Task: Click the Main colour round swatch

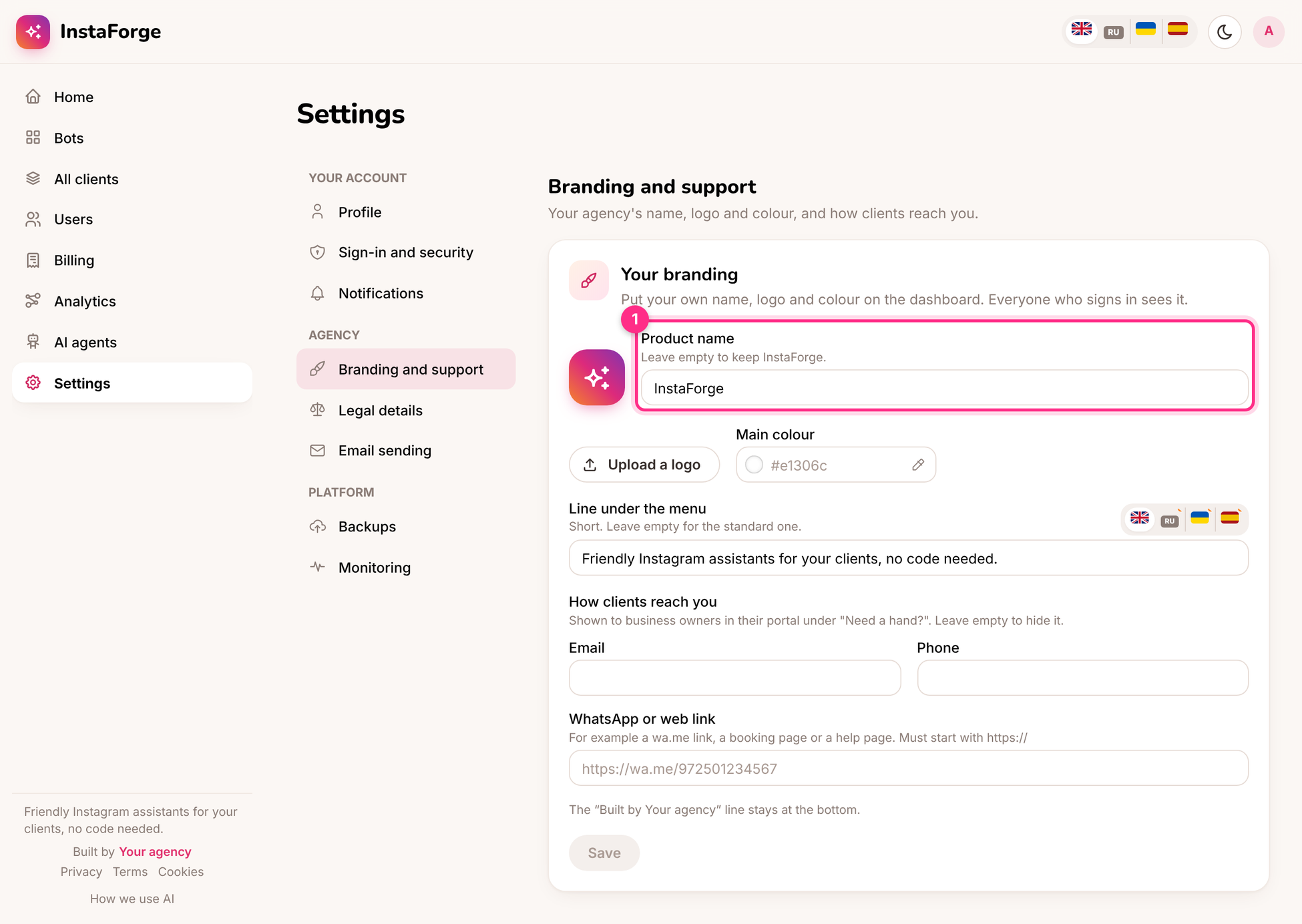Action: pos(754,465)
